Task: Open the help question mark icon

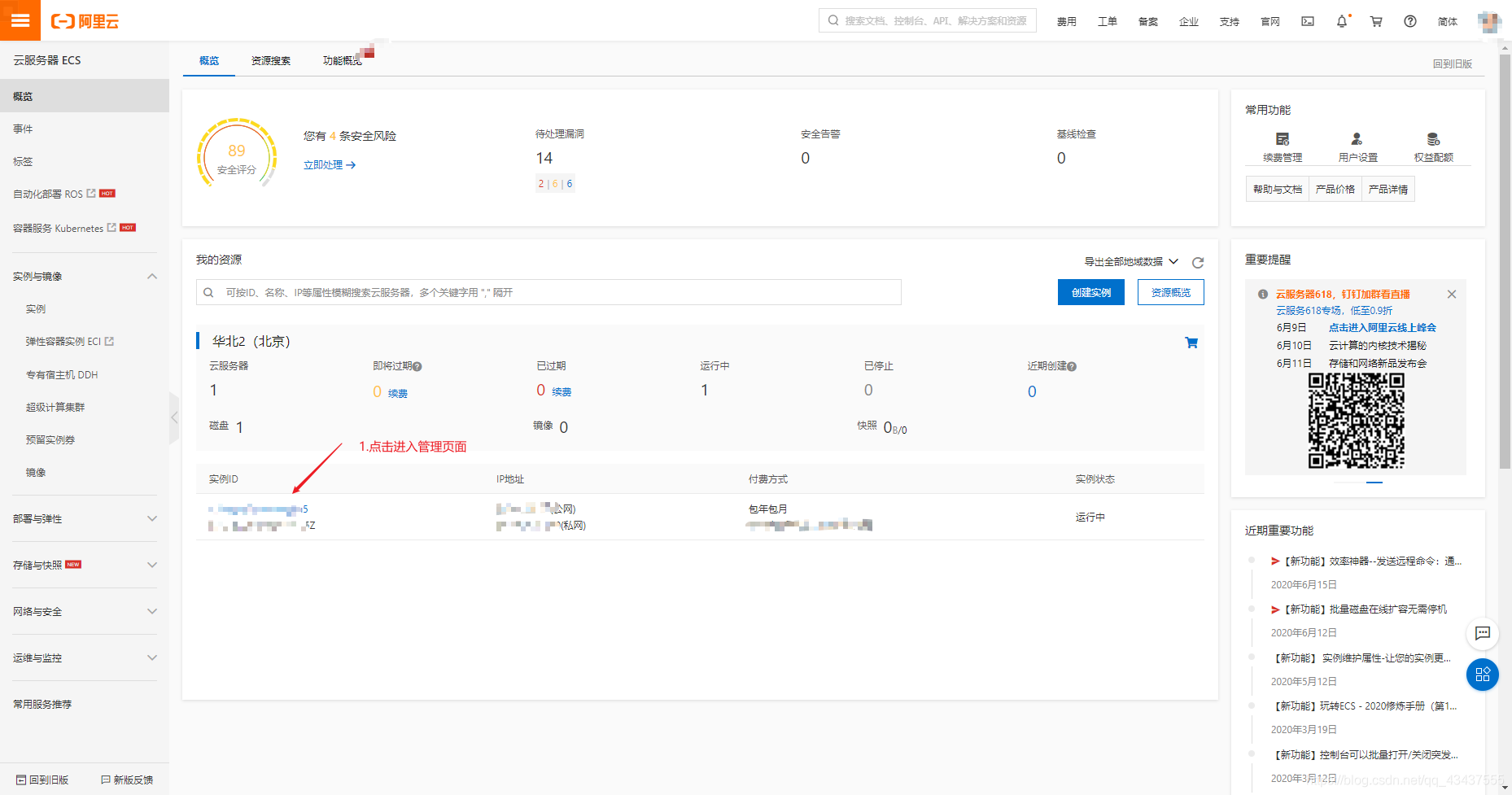Action: (x=1410, y=21)
